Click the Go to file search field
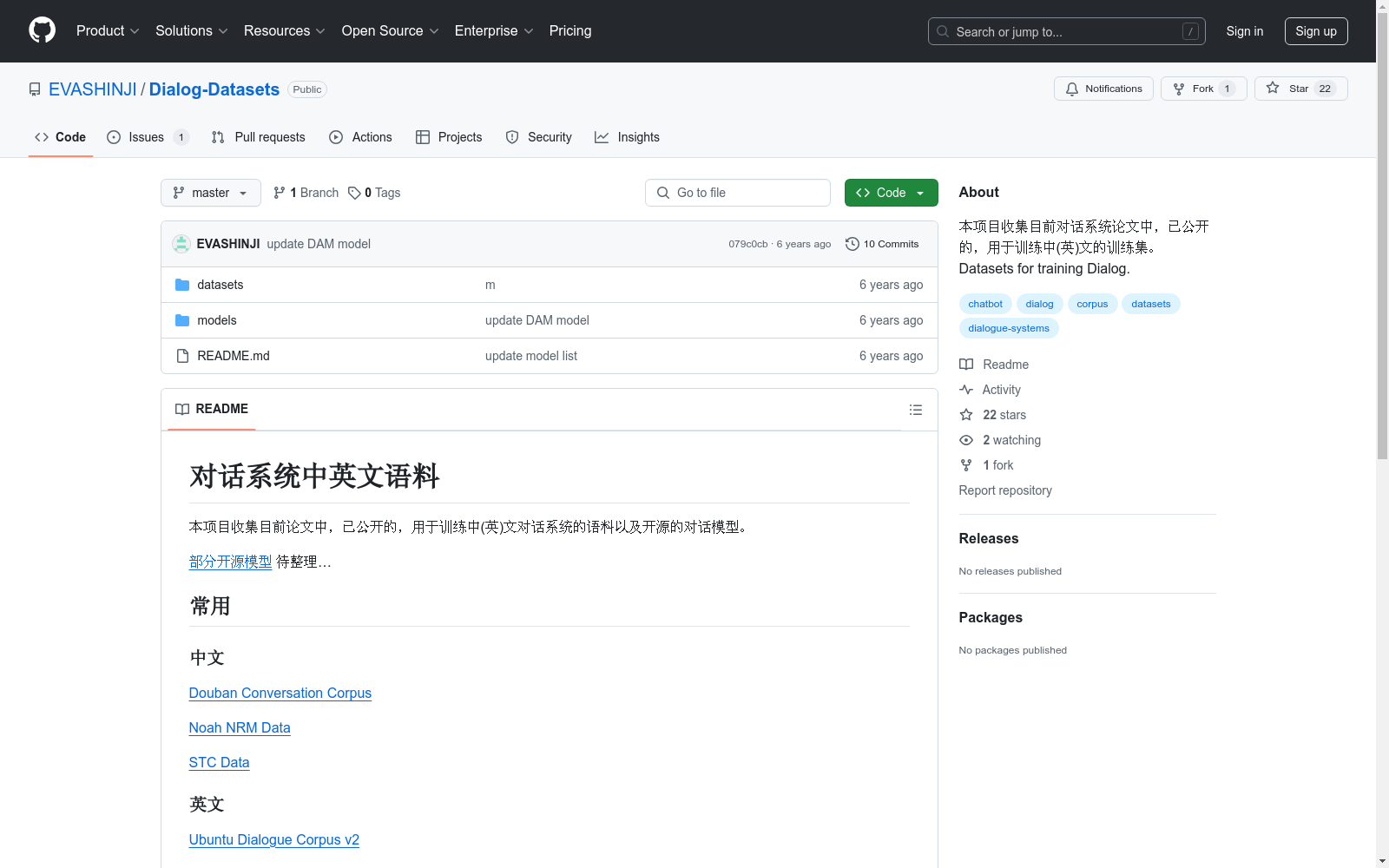The height and width of the screenshot is (868, 1389). [738, 193]
